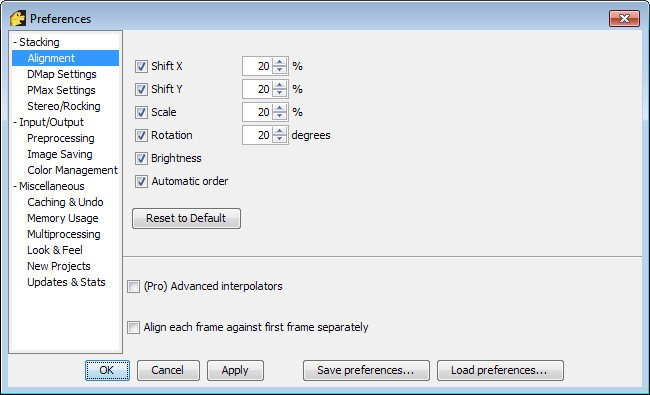Increase Shift X value with up arrow
This screenshot has width=650, height=395.
click(x=280, y=62)
